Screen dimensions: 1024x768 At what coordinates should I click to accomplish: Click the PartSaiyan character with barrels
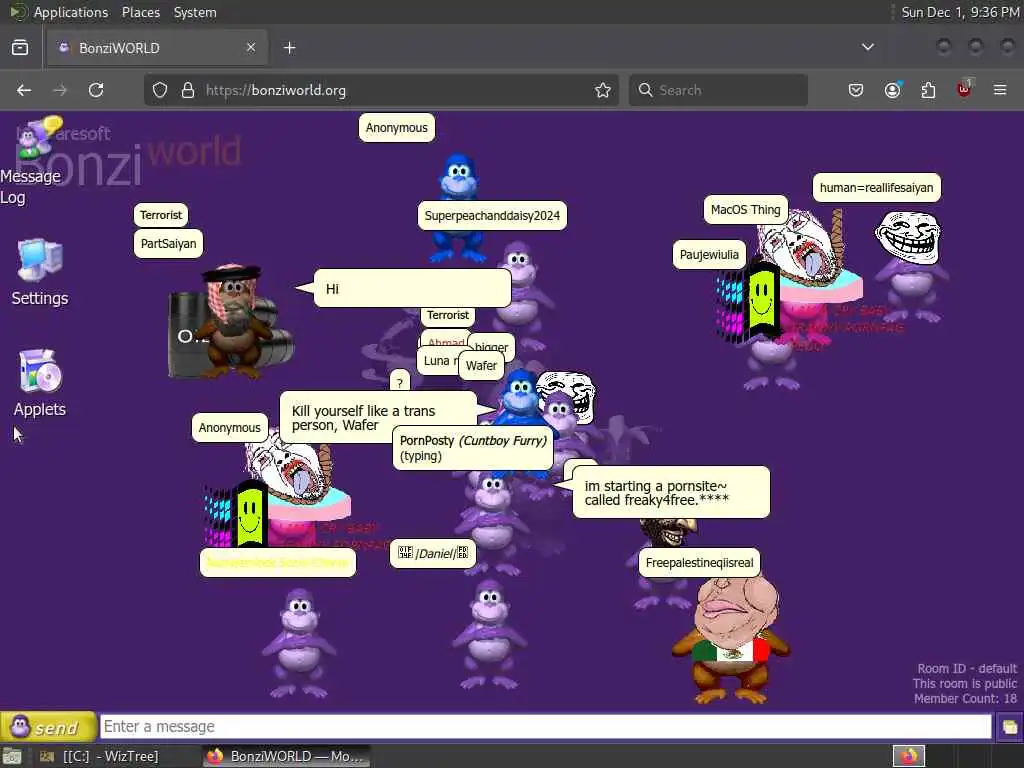[231, 322]
